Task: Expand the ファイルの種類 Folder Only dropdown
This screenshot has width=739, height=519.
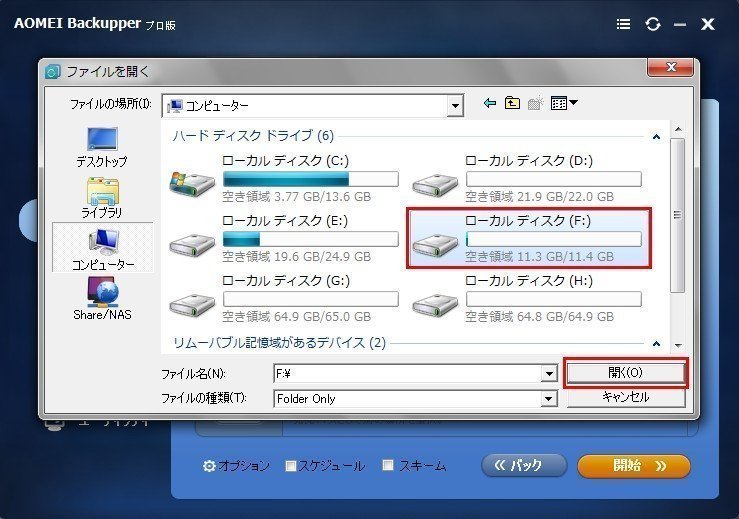Action: click(549, 399)
